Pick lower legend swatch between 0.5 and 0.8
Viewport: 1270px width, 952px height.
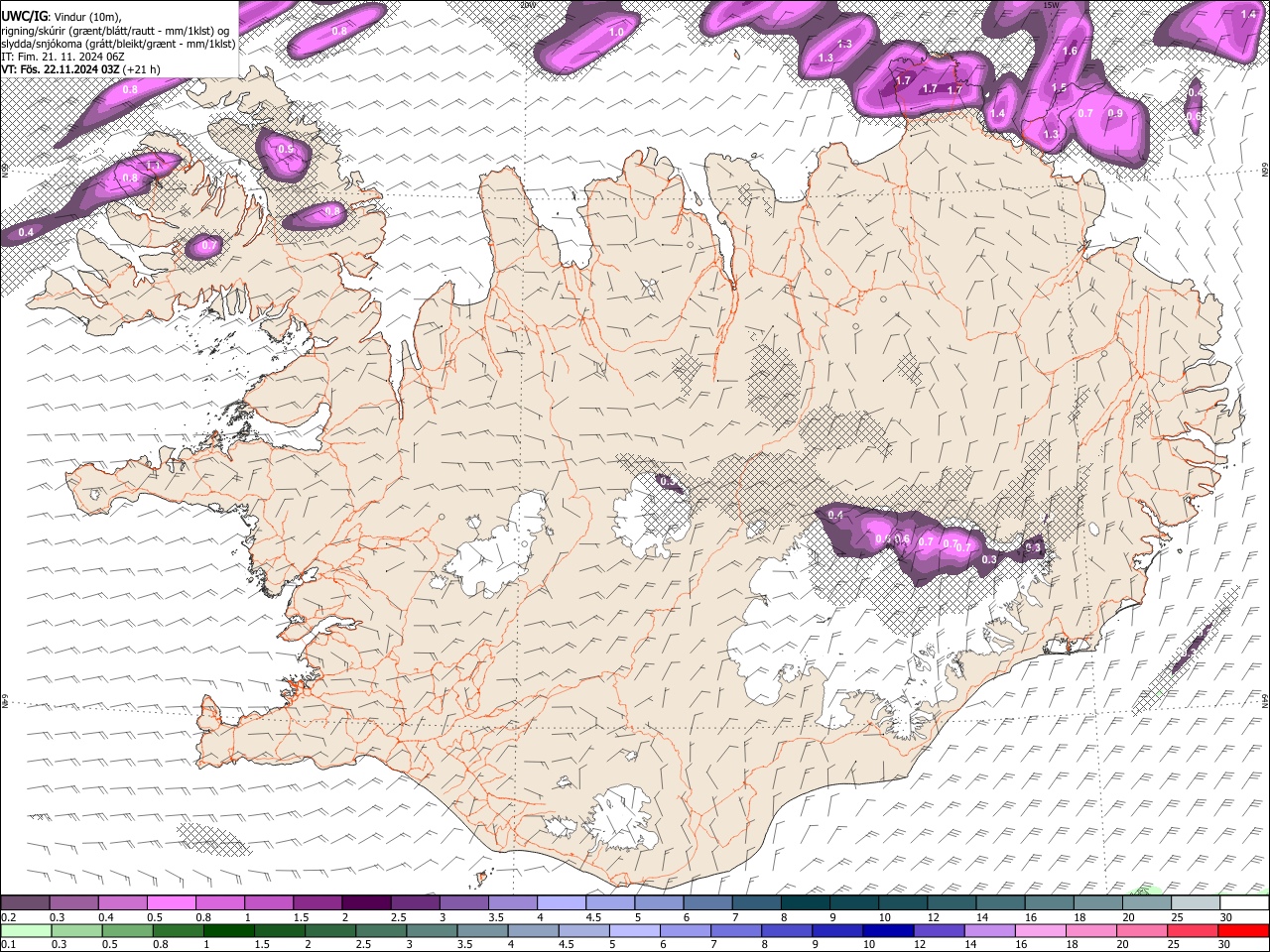pyautogui.click(x=127, y=930)
